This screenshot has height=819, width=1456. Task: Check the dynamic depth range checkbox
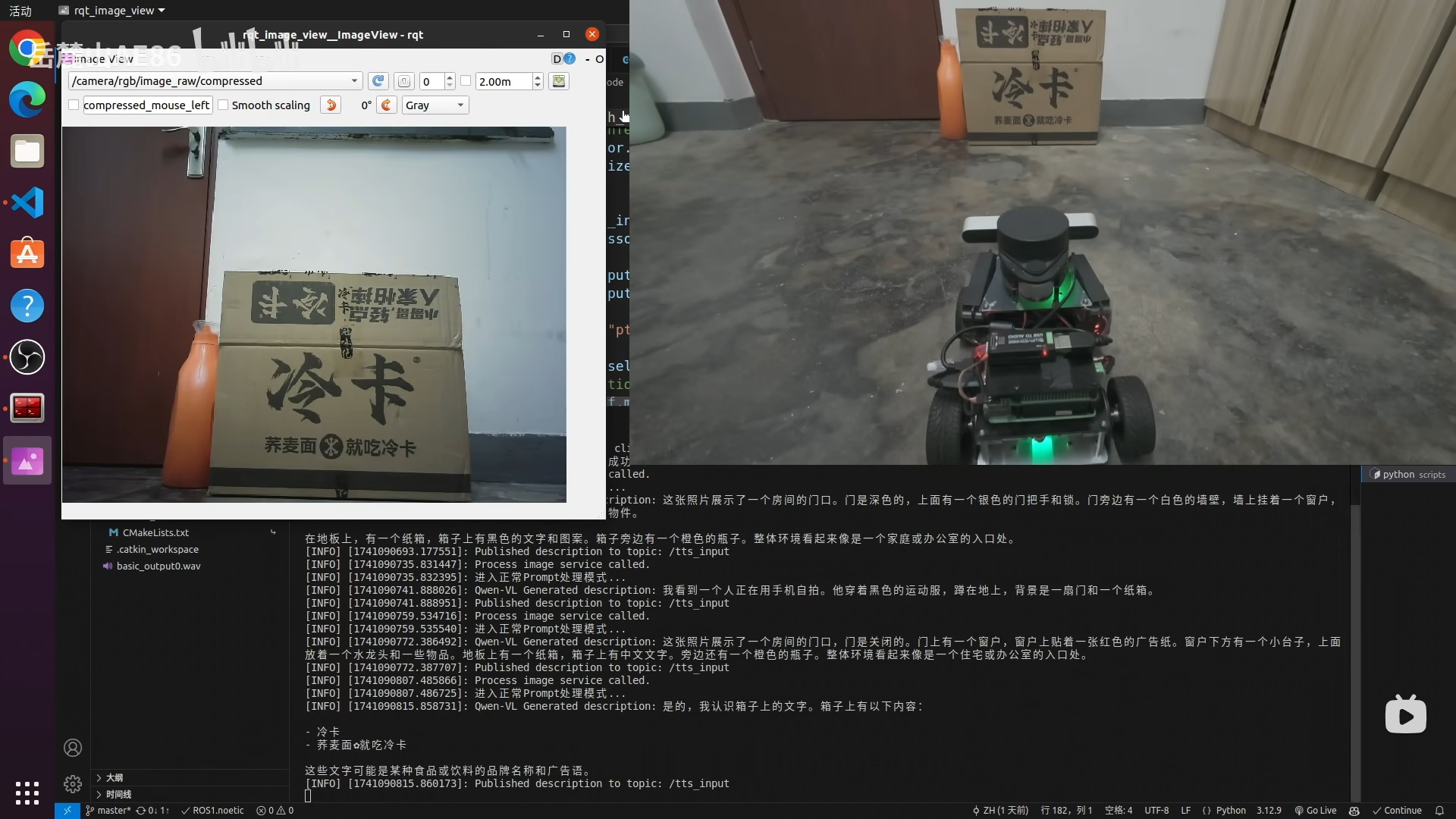(466, 81)
